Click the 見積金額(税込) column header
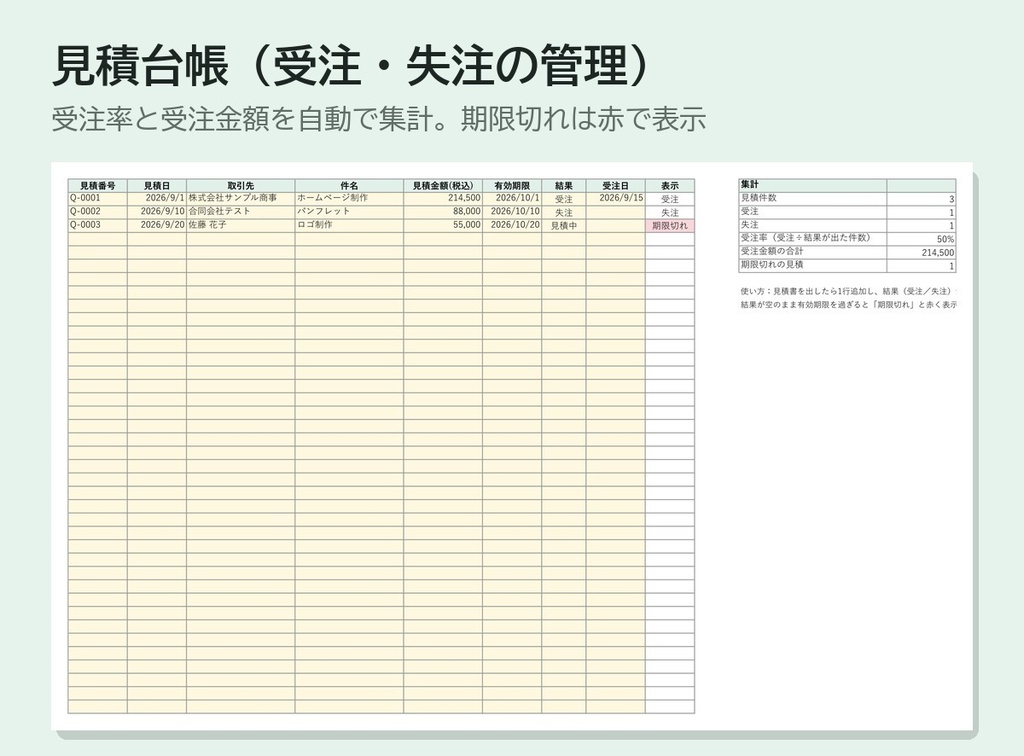This screenshot has height=756, width=1024. pyautogui.click(x=443, y=185)
